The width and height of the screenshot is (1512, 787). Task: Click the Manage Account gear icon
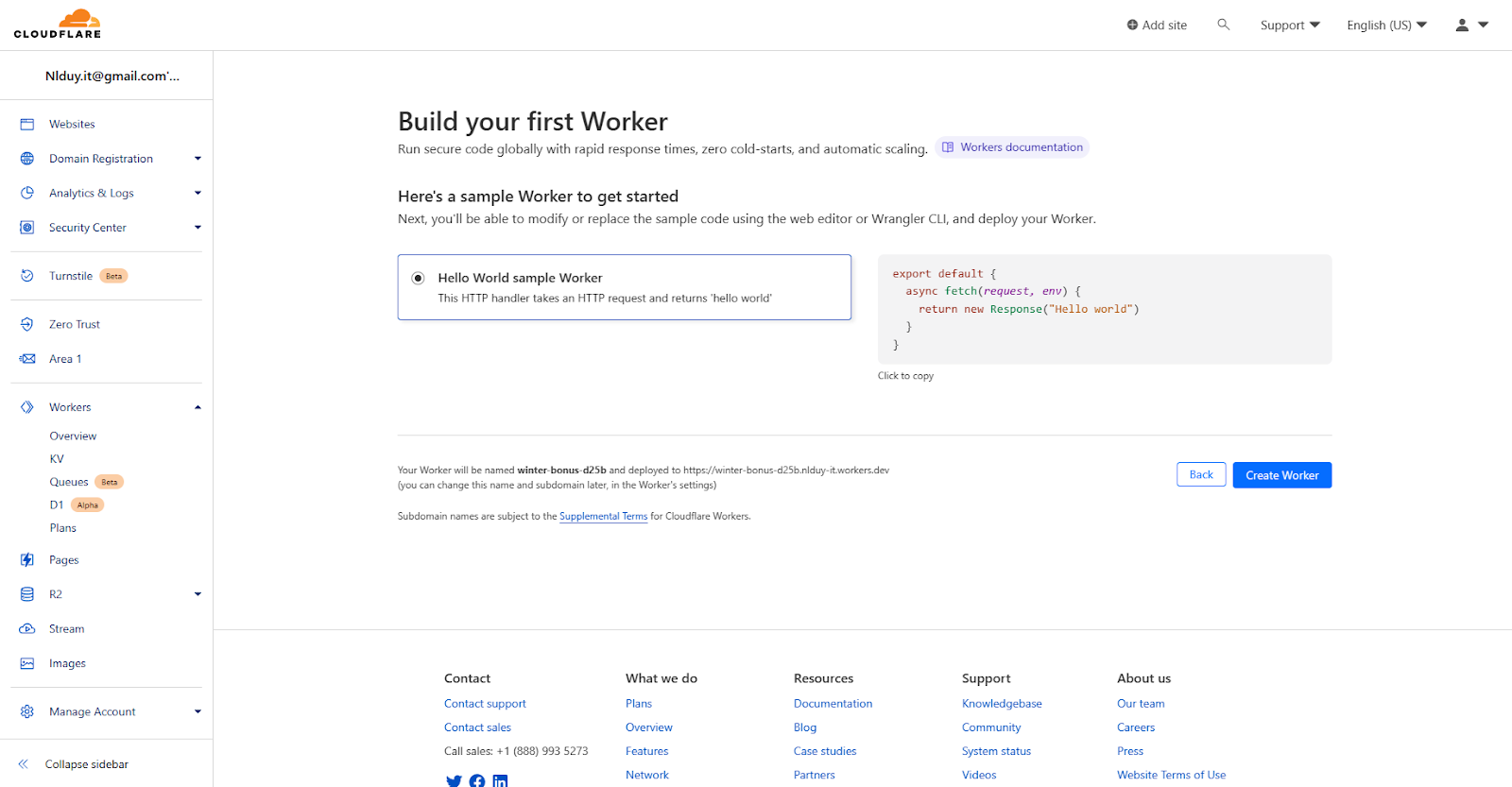[27, 711]
